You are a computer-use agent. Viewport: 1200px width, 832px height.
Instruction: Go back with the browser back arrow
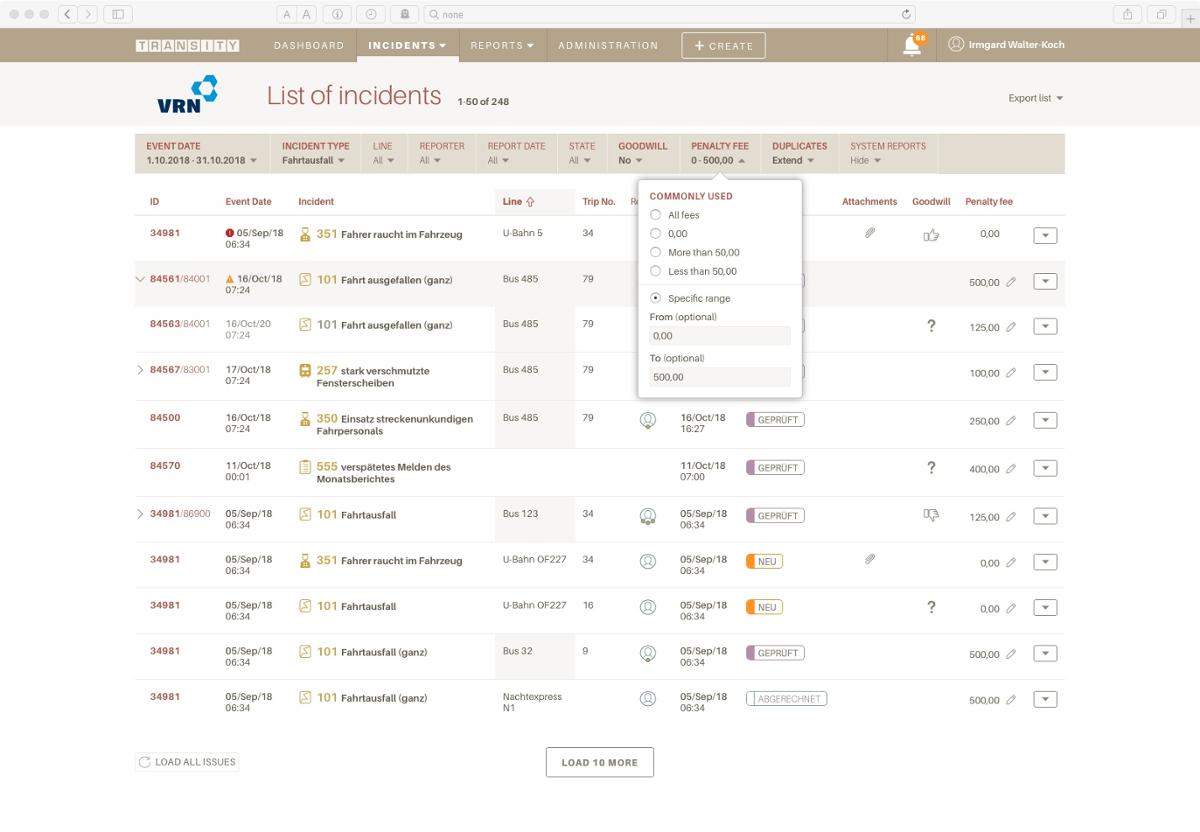(69, 14)
